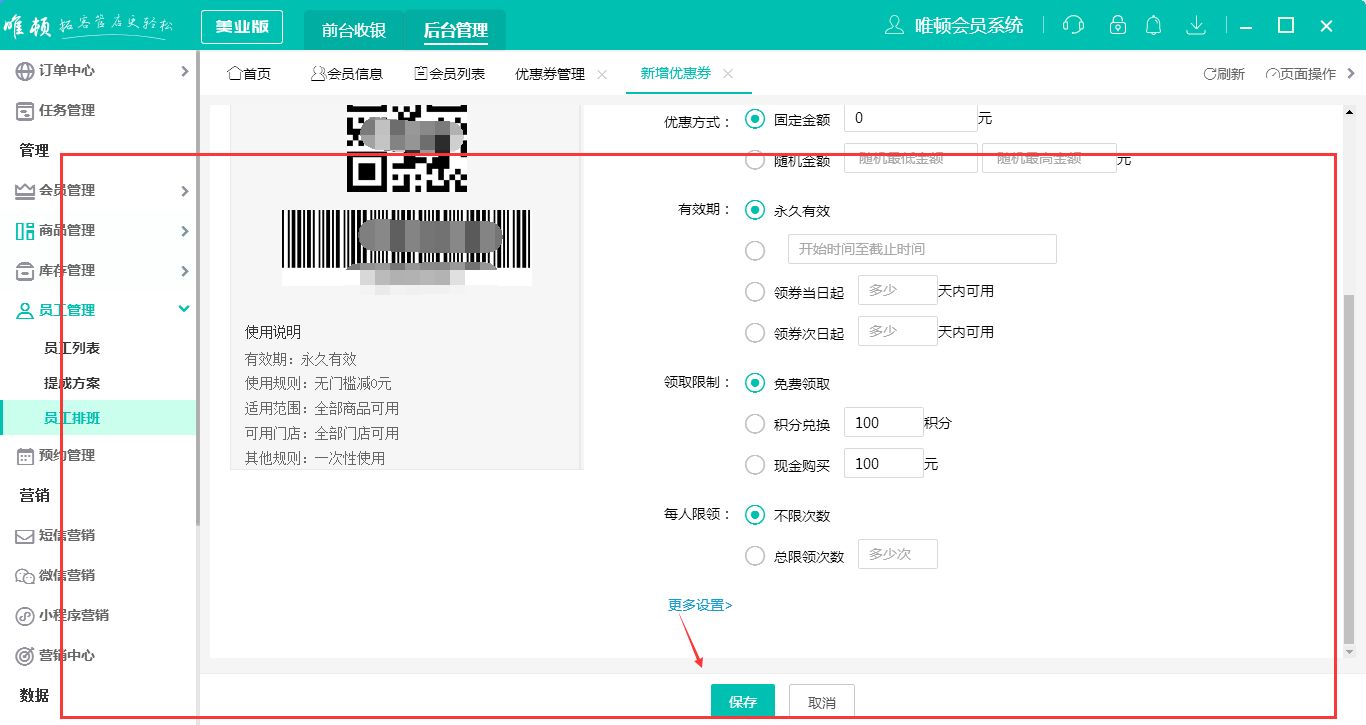Select 领券当日起 radio option
The height and width of the screenshot is (725, 1366).
[x=755, y=292]
